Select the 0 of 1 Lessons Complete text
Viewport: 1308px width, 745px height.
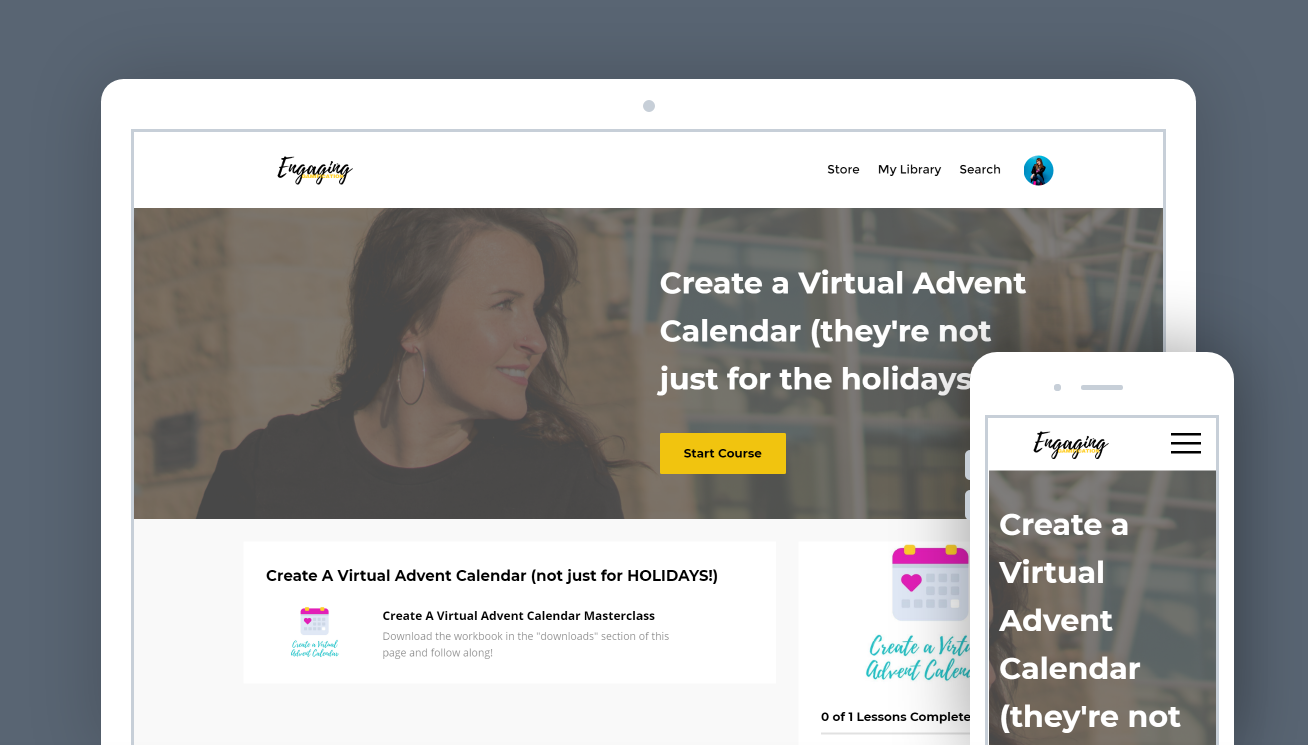point(895,717)
